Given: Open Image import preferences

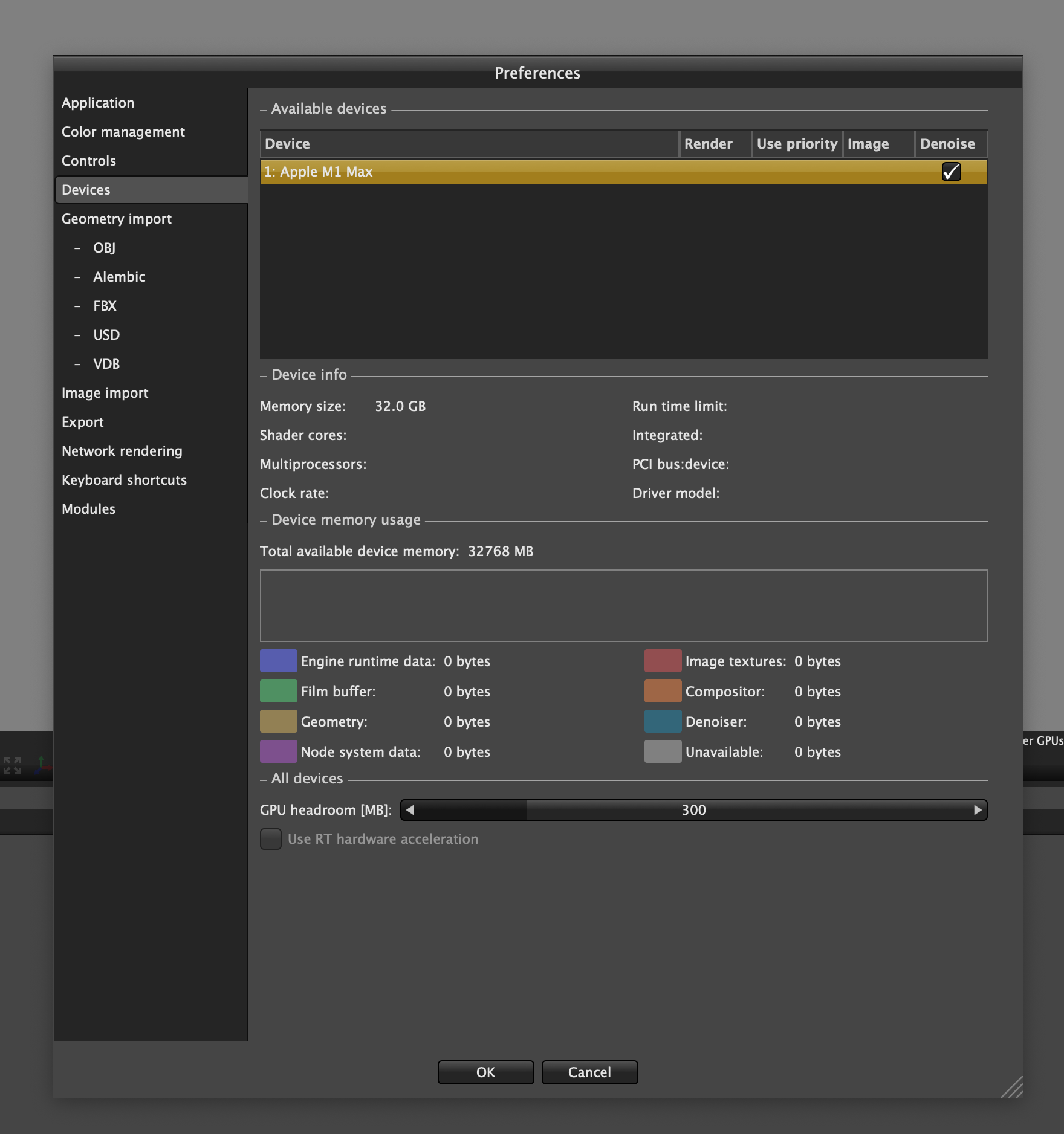Looking at the screenshot, I should pyautogui.click(x=105, y=393).
